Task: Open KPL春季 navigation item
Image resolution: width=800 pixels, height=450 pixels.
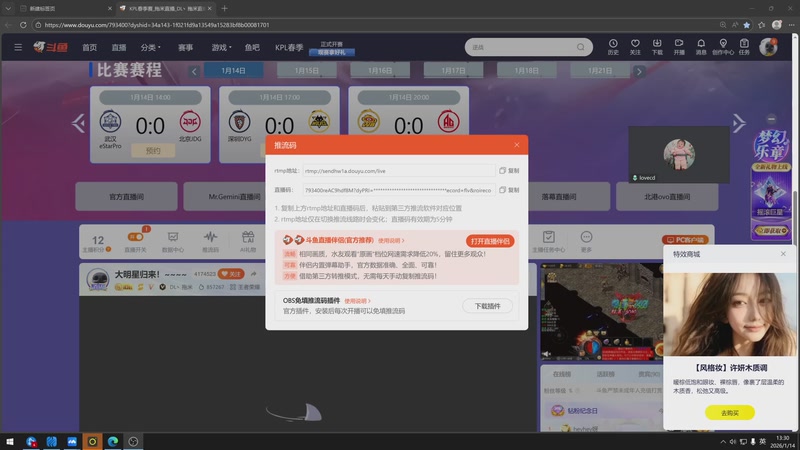Action: (x=289, y=47)
